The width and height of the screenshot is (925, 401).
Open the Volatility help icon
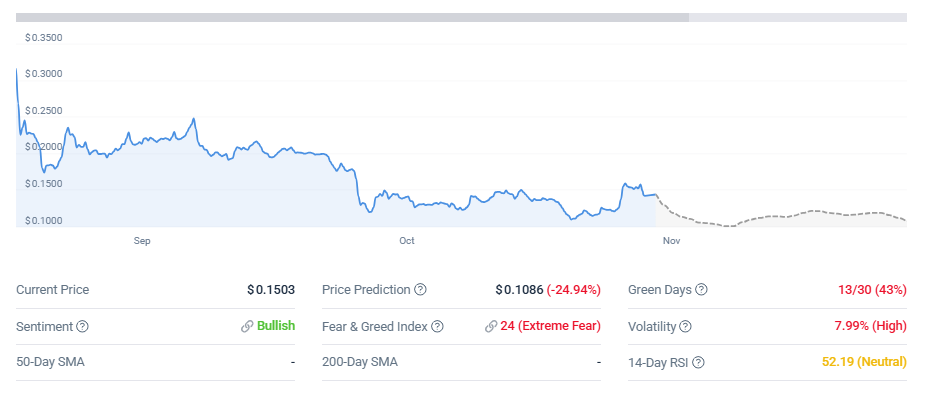pos(685,326)
